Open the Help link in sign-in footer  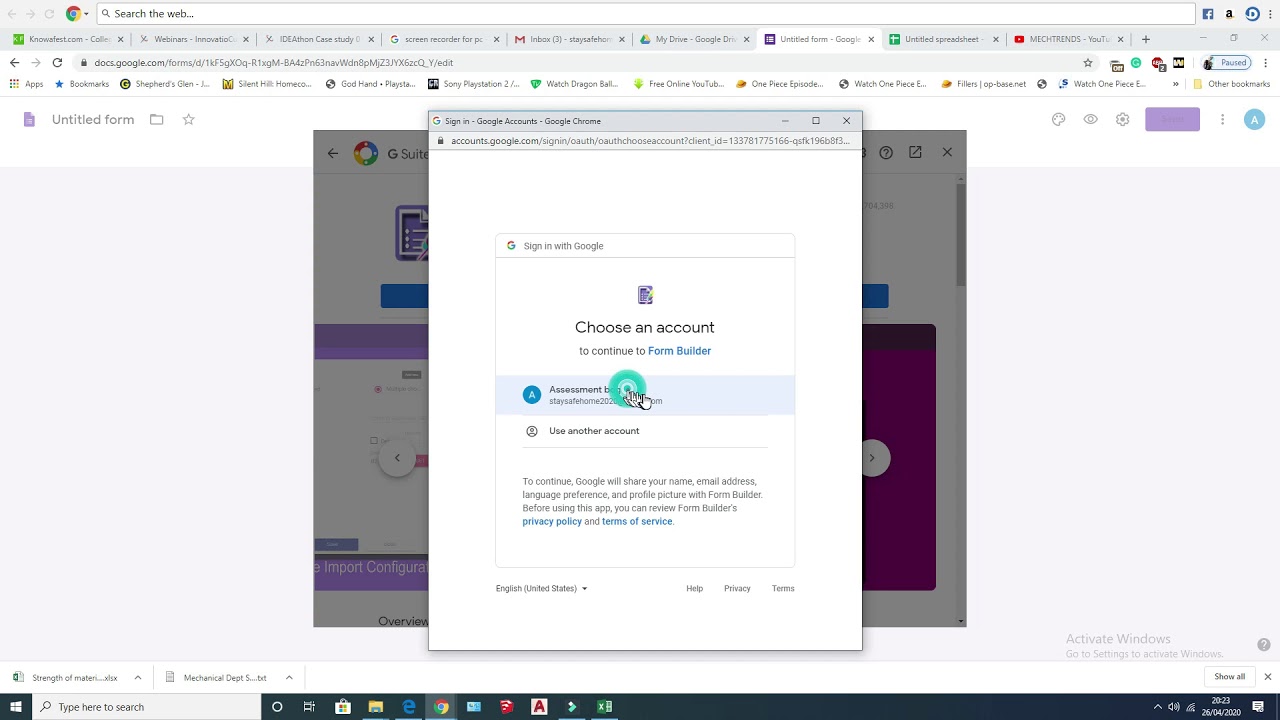[x=694, y=588]
